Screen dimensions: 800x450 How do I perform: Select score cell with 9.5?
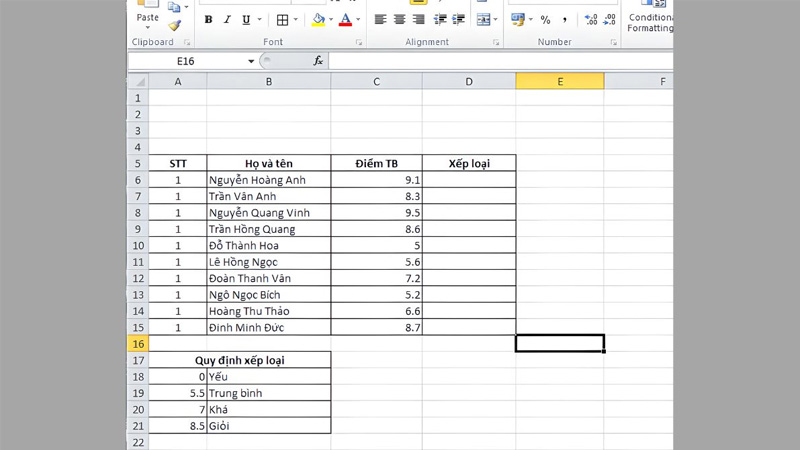pyautogui.click(x=377, y=212)
